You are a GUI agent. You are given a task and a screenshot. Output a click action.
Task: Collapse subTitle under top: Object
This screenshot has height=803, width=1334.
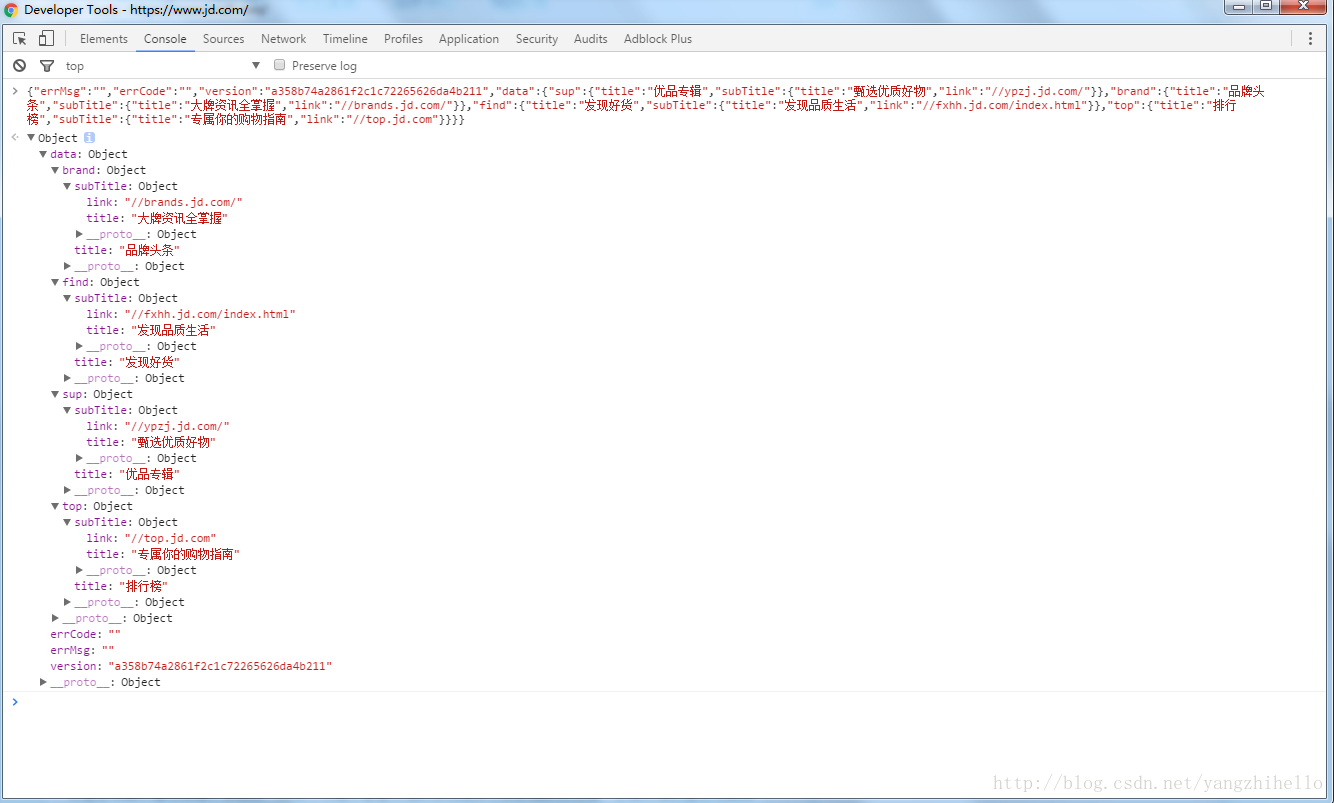click(x=67, y=522)
